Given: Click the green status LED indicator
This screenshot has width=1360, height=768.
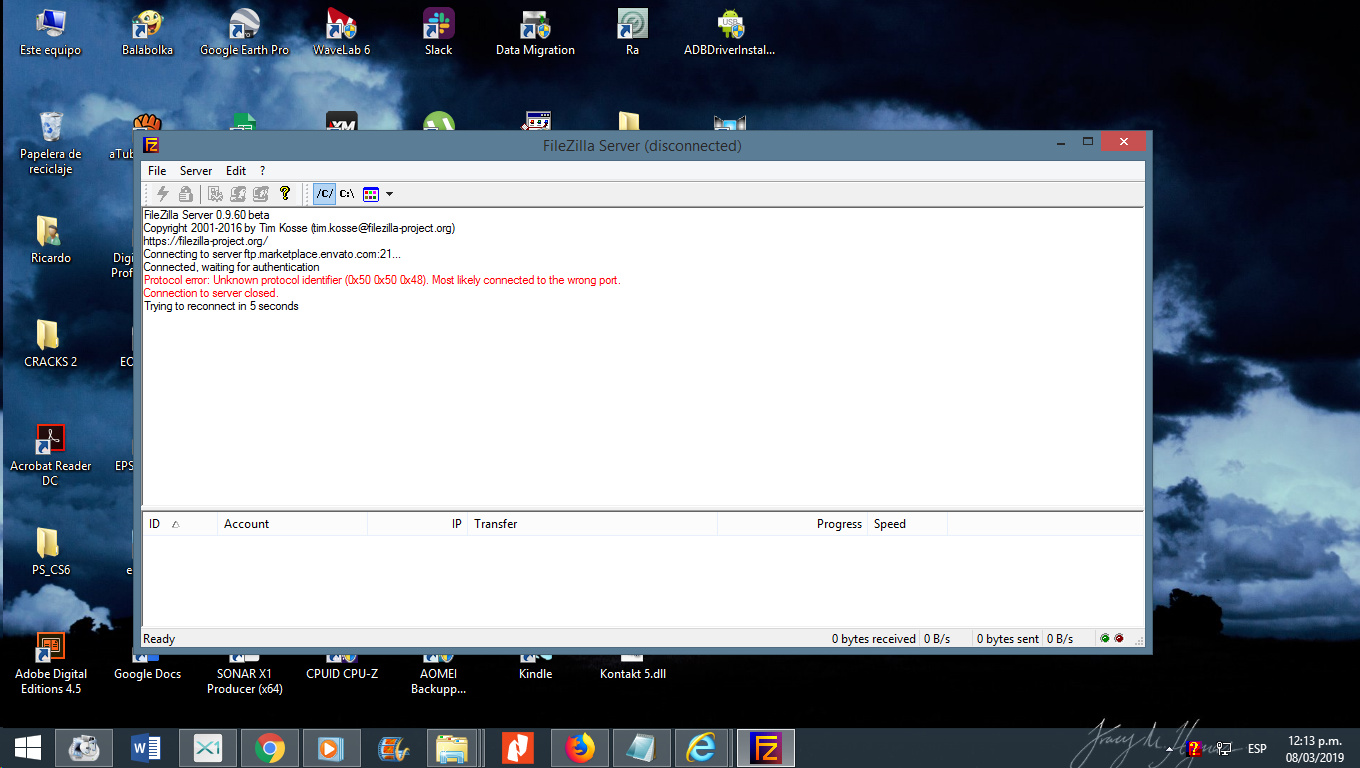Looking at the screenshot, I should coord(1105,638).
